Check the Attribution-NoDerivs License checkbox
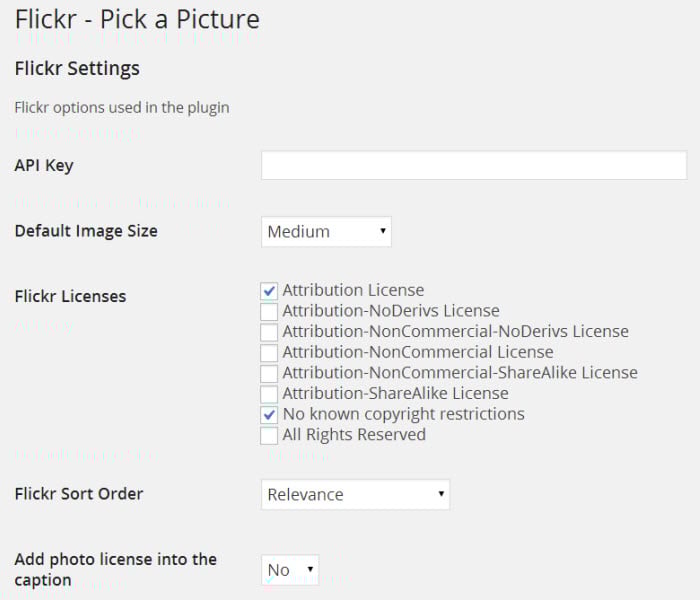Screen dimensions: 700x600 (269, 311)
